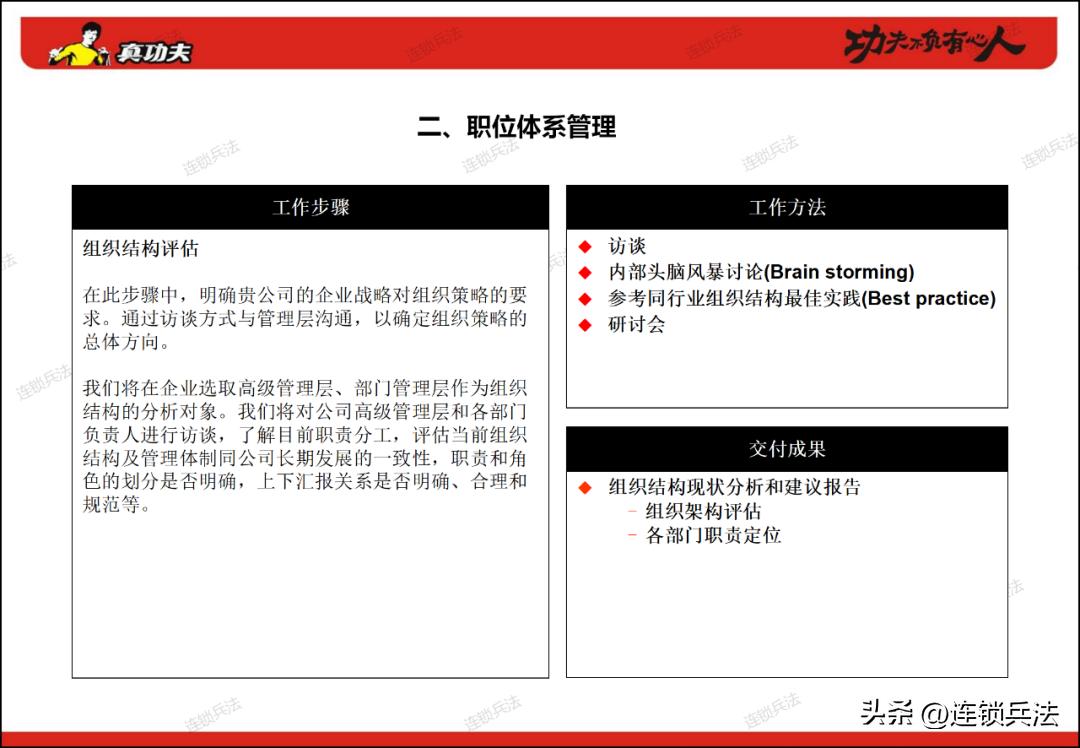Click the diamond bullet beside 内部头脑风暴讨论

pyautogui.click(x=585, y=271)
